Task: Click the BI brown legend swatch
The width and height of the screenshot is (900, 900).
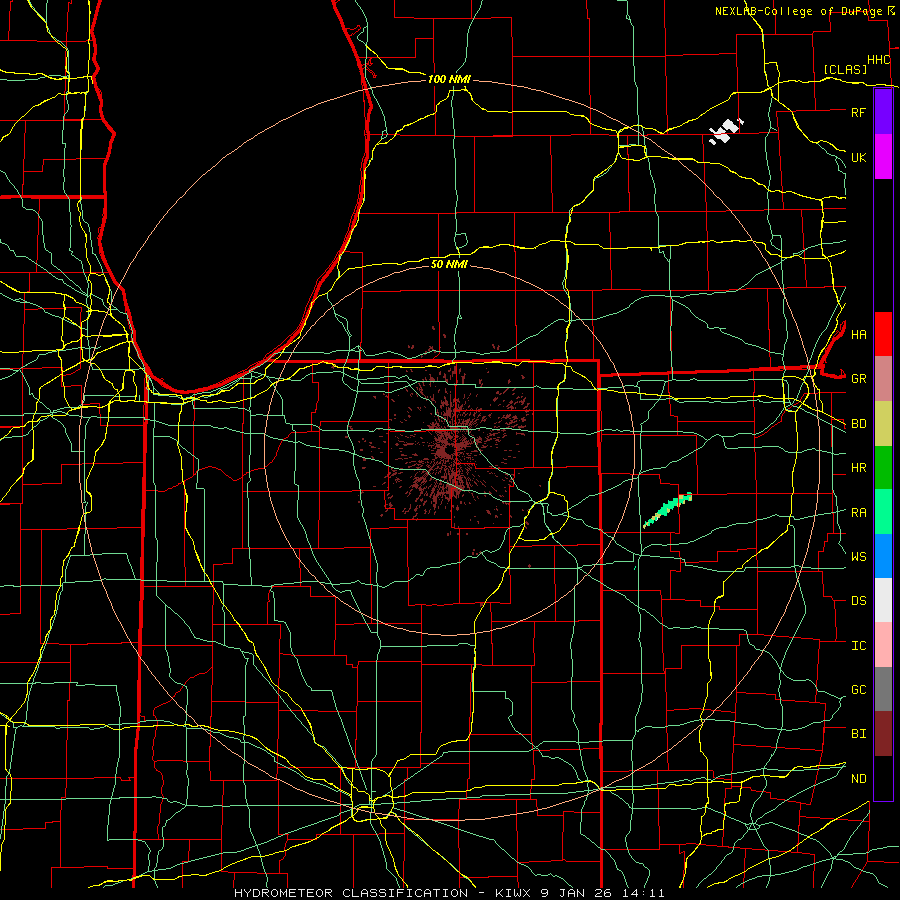Action: 883,734
